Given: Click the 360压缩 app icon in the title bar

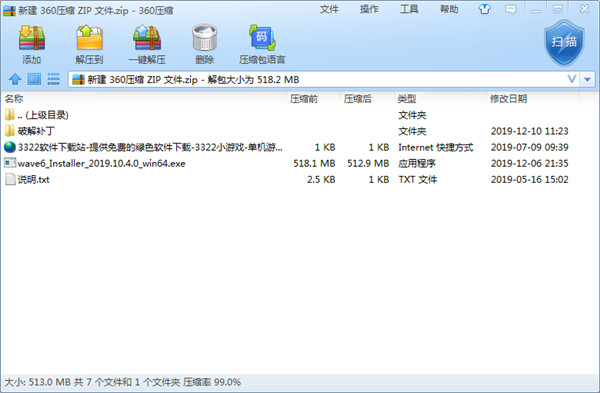Looking at the screenshot, I should [10, 10].
